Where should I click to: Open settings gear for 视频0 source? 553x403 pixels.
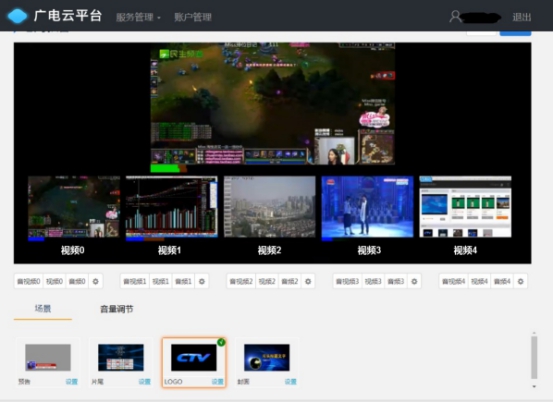(95, 281)
